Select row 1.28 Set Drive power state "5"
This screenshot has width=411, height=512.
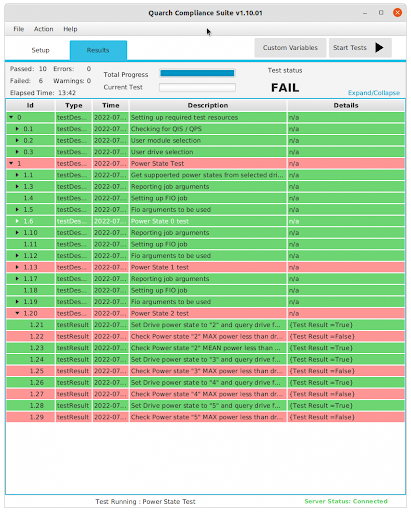pos(205,405)
